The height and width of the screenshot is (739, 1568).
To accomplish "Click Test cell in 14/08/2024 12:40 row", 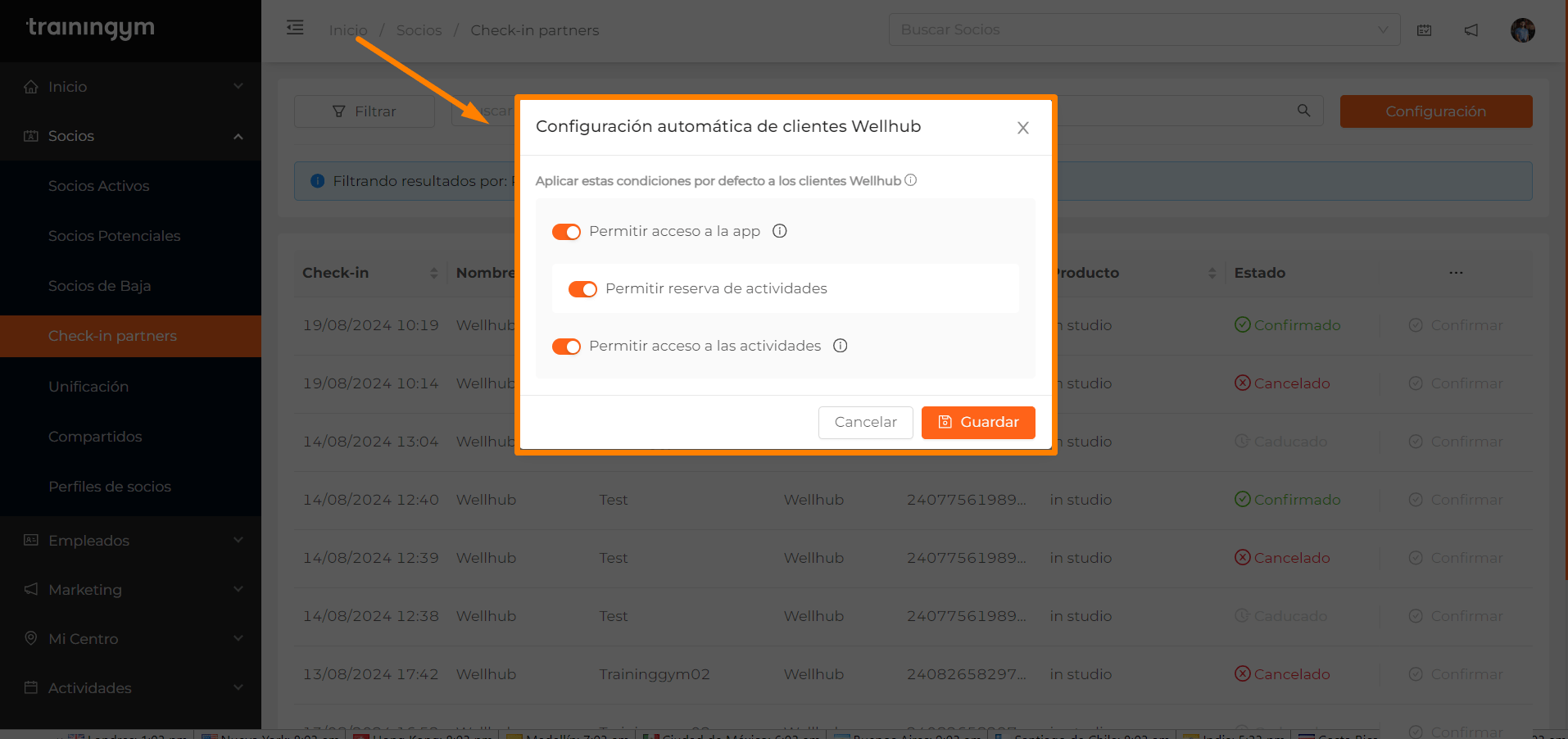I will [x=614, y=500].
